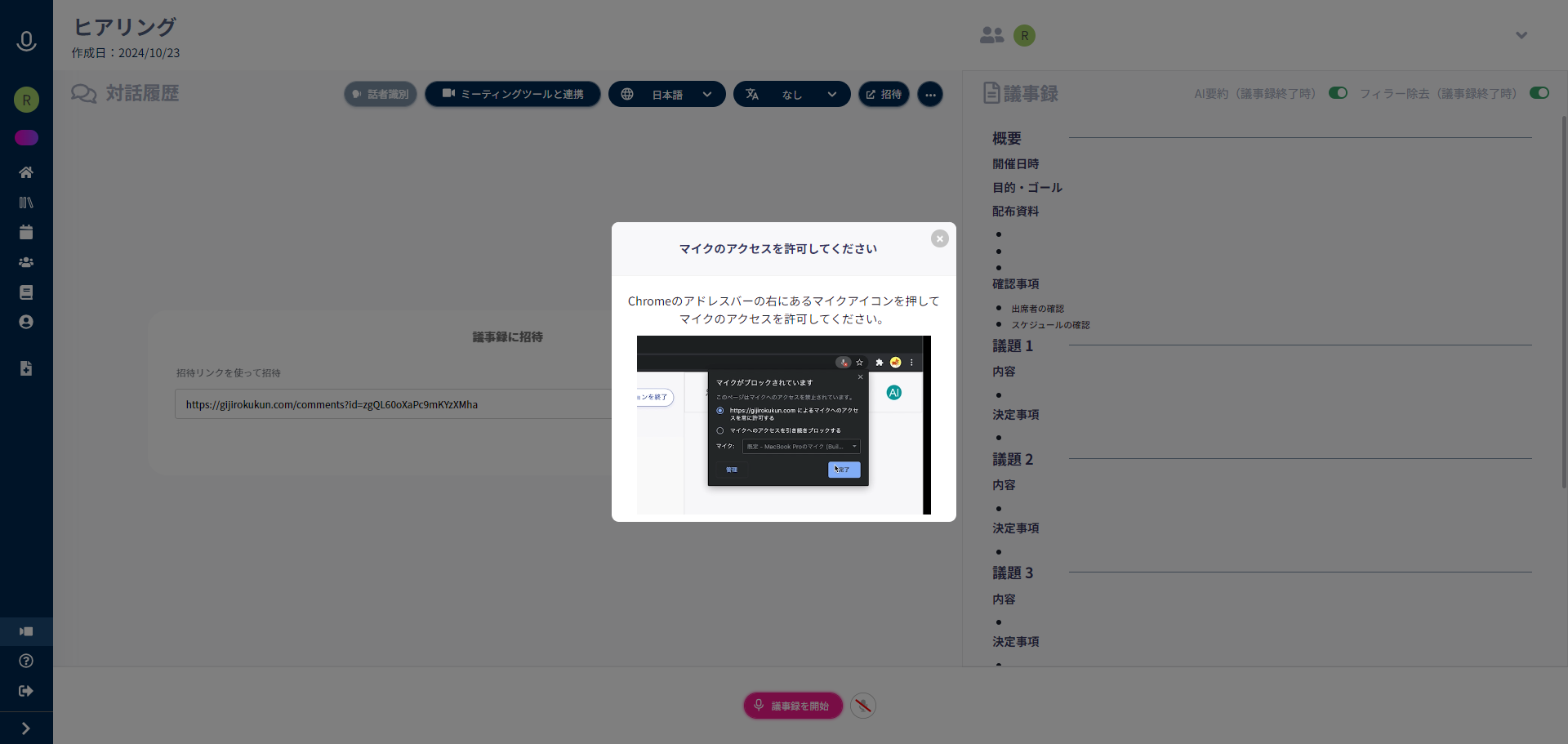1568x744 pixels.
Task: Toggle AI要約 switch off
Action: tap(1338, 93)
